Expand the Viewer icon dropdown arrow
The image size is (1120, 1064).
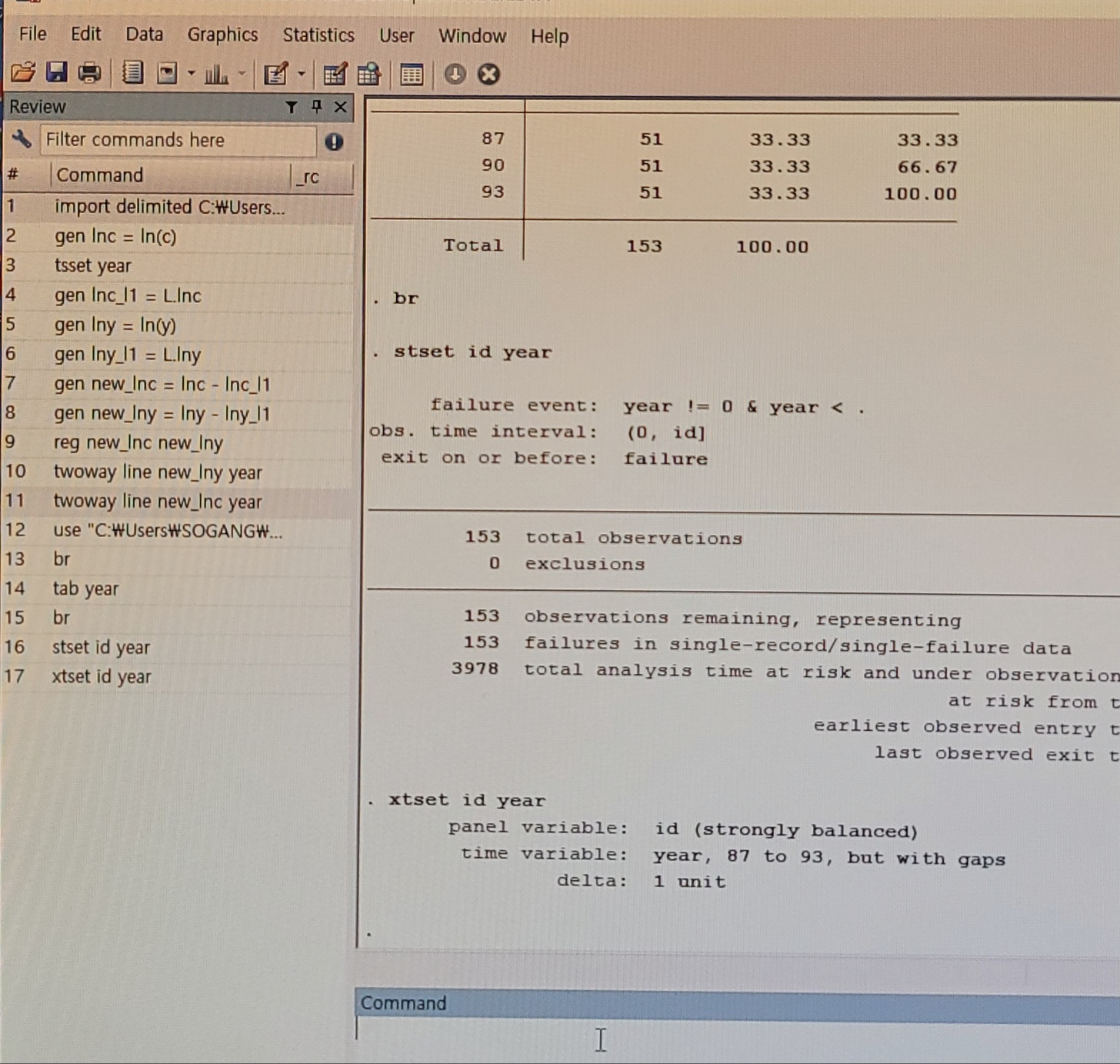pyautogui.click(x=191, y=74)
